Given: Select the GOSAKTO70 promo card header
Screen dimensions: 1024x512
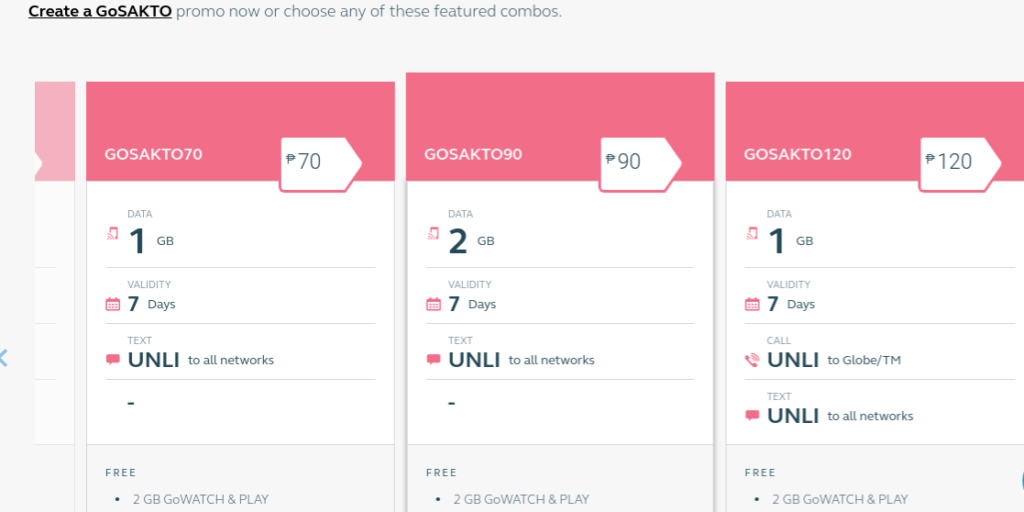Looking at the screenshot, I should pos(240,131).
